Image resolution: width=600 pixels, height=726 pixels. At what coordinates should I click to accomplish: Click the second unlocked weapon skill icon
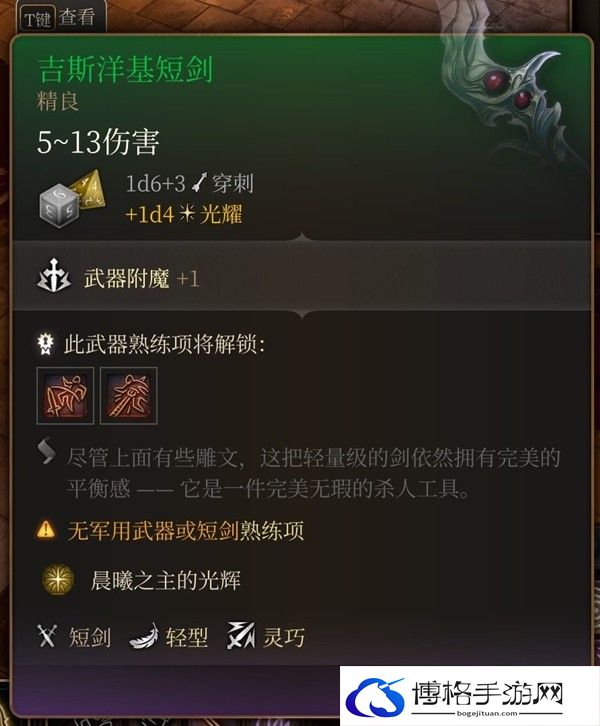pos(129,396)
